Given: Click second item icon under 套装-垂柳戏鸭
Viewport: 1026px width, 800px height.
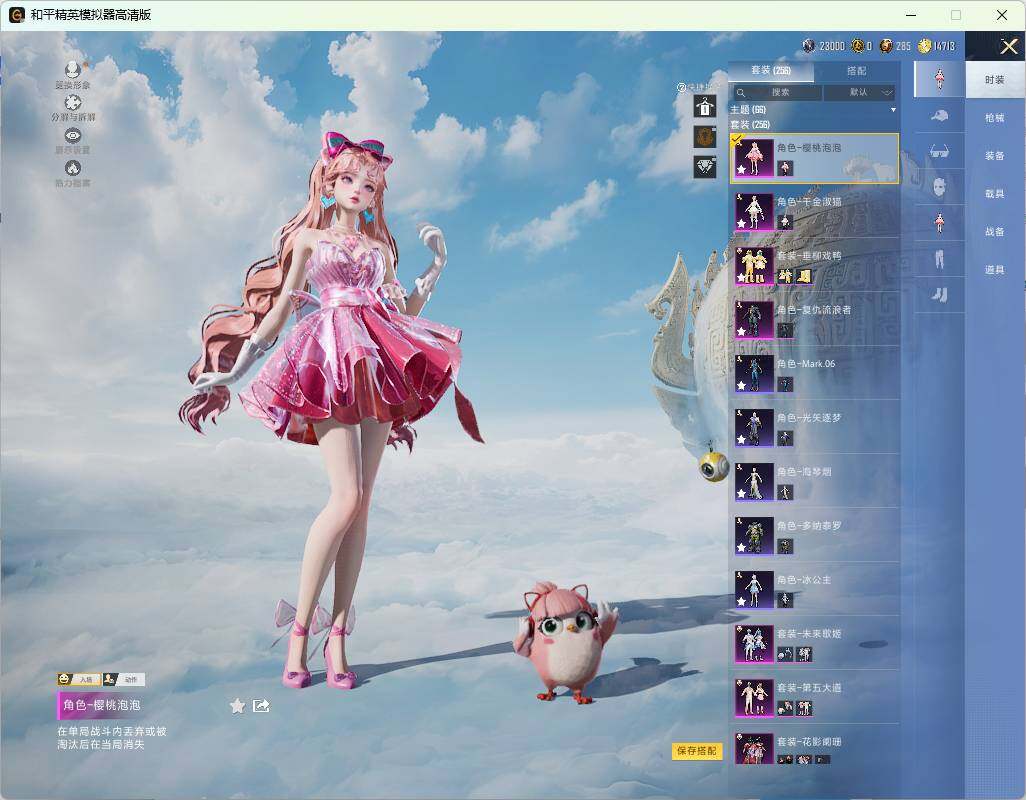Looking at the screenshot, I should (x=805, y=277).
